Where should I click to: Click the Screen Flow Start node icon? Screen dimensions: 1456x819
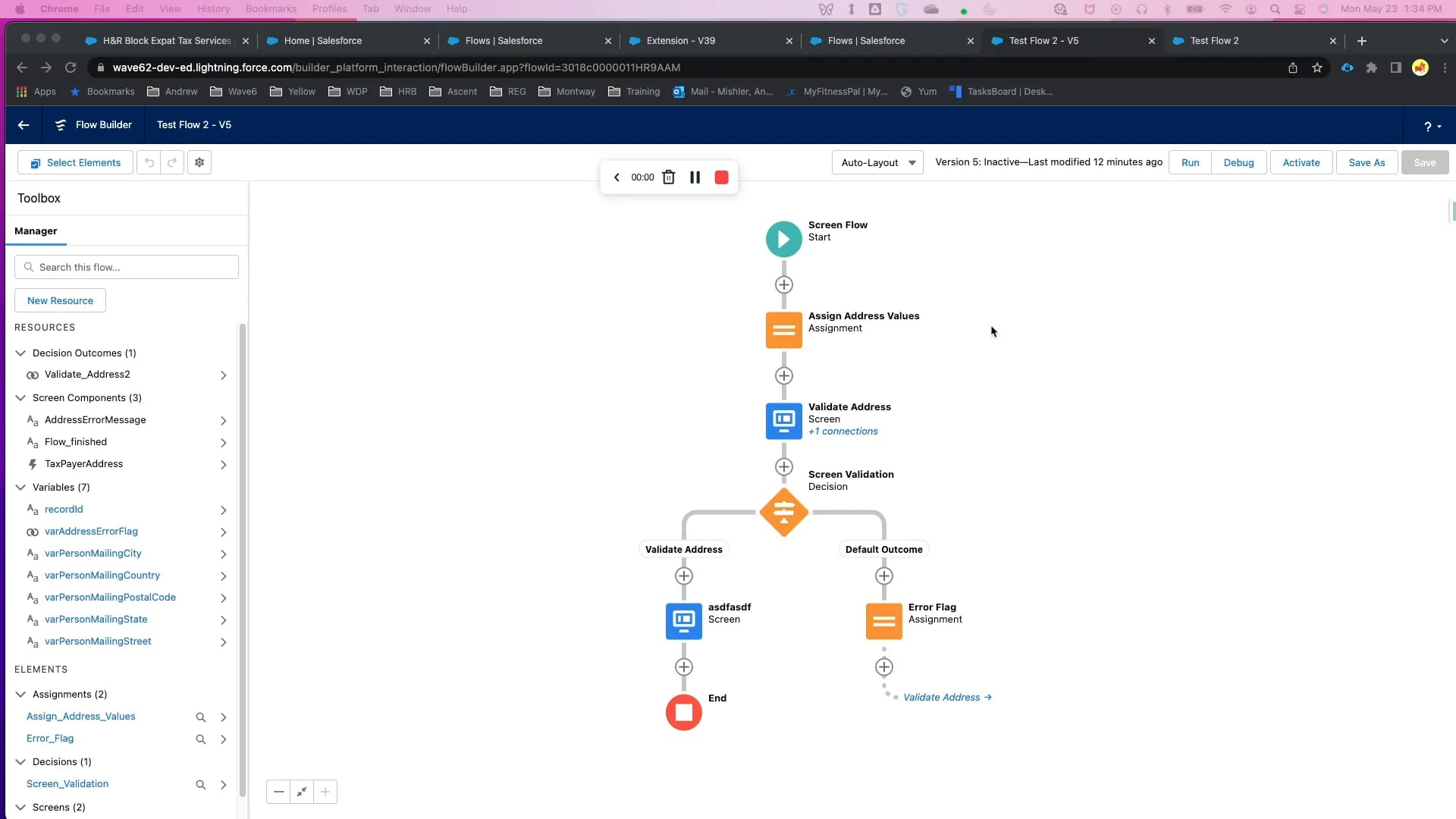tap(783, 240)
